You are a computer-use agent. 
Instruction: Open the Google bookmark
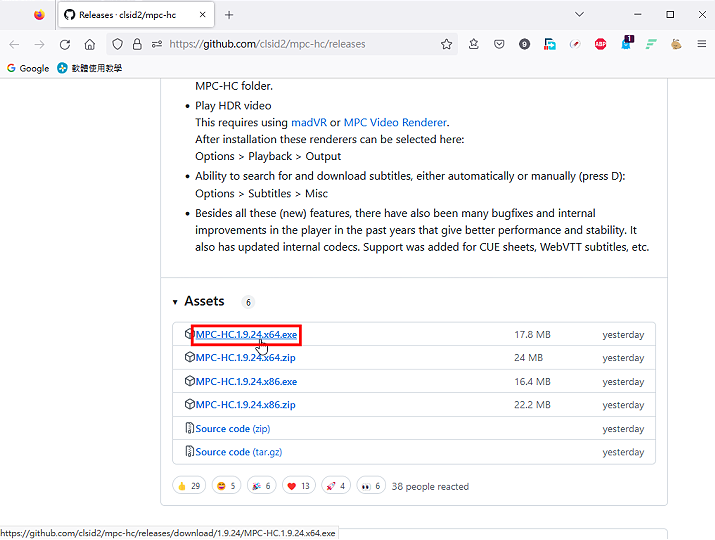coord(28,68)
